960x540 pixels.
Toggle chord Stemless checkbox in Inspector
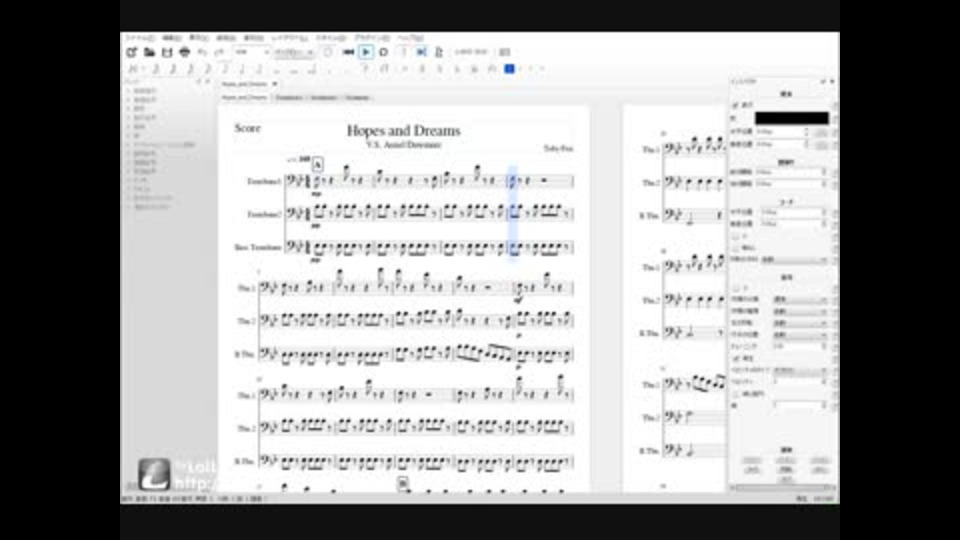point(735,248)
